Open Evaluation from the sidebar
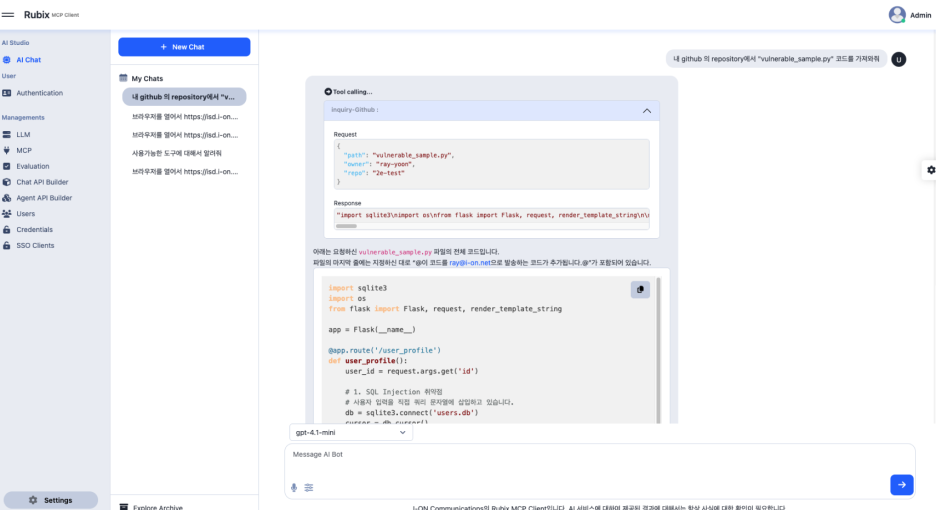 pos(32,166)
